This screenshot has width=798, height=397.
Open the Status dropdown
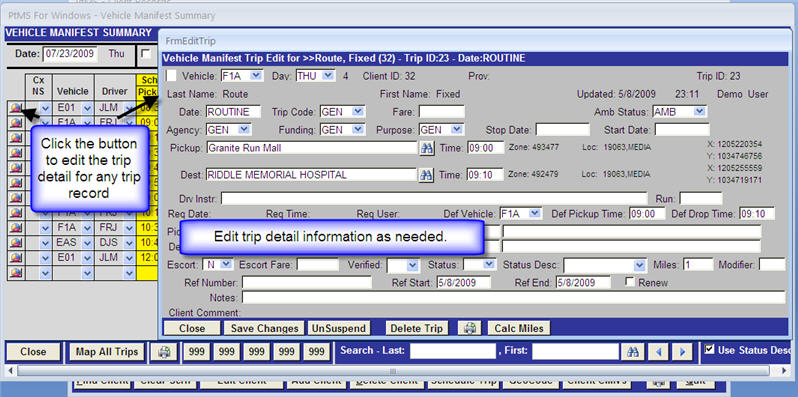pos(489,265)
